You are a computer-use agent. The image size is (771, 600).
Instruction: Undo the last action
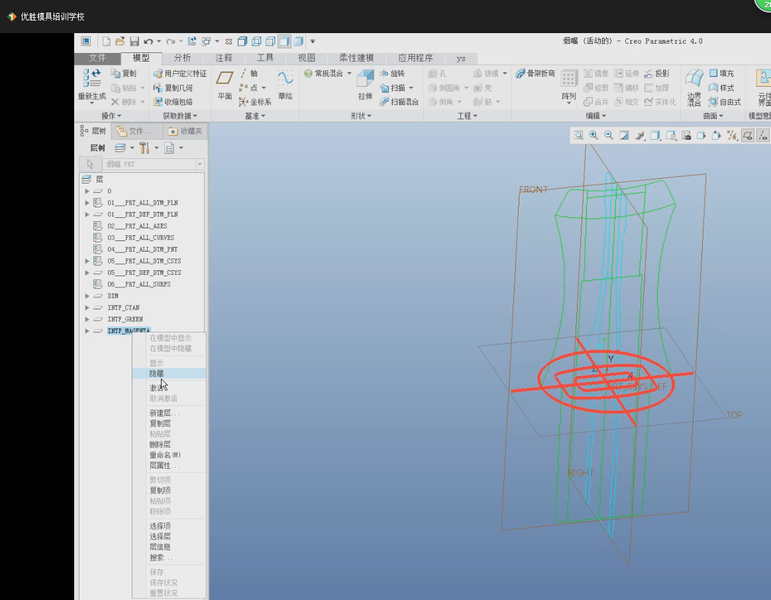pyautogui.click(x=148, y=41)
